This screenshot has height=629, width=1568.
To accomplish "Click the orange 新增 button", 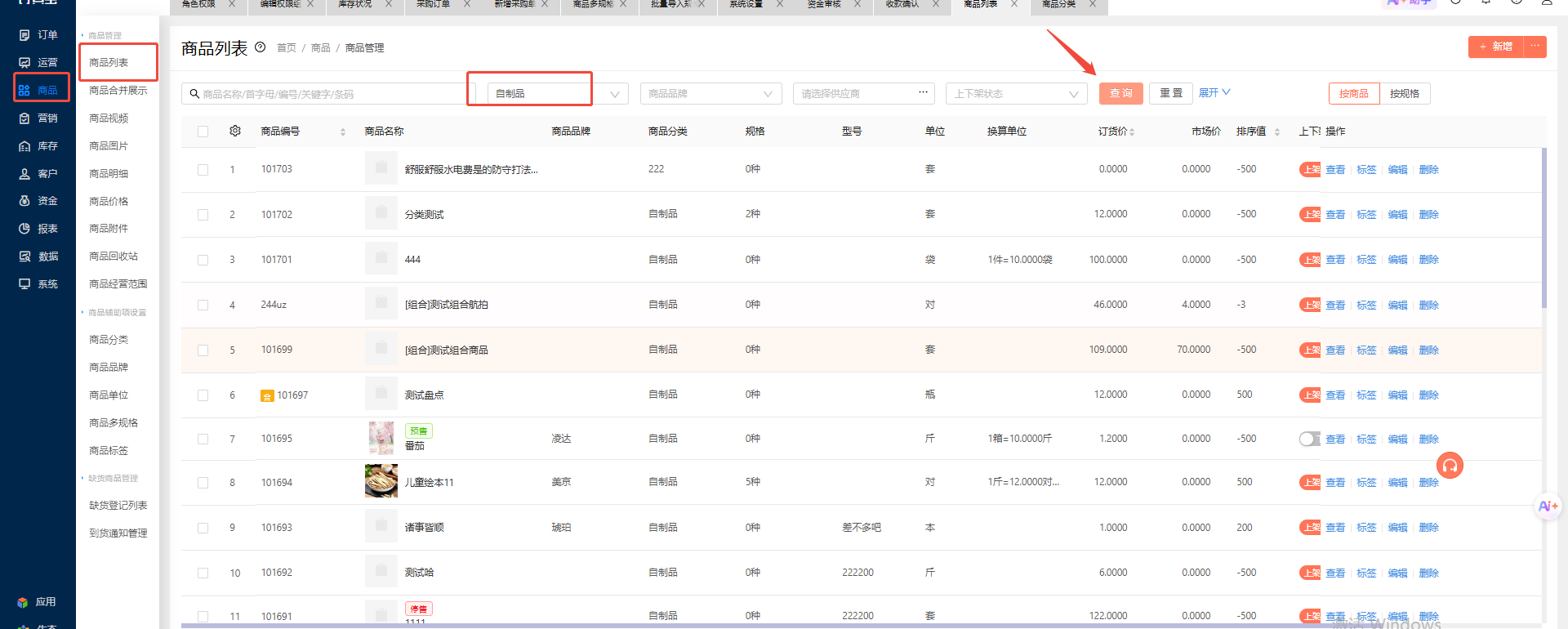I will click(1496, 47).
